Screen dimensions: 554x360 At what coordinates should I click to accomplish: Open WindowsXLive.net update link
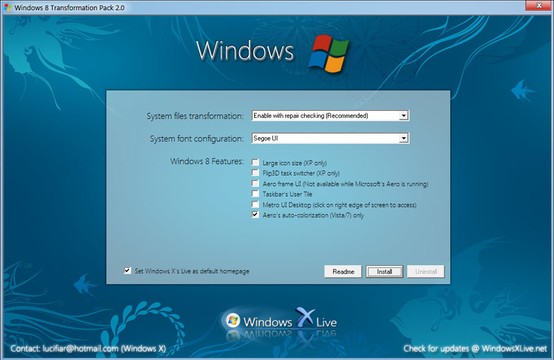[x=514, y=348]
